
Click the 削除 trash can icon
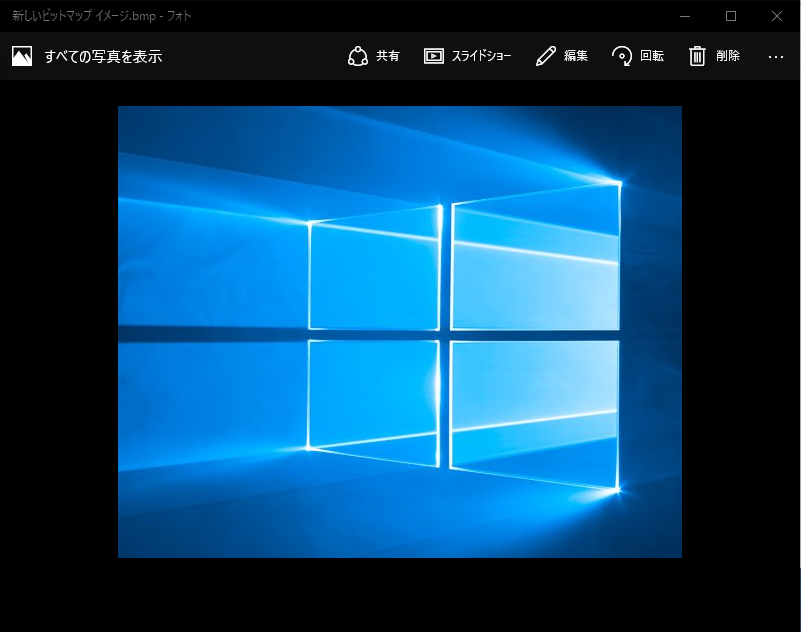point(697,56)
